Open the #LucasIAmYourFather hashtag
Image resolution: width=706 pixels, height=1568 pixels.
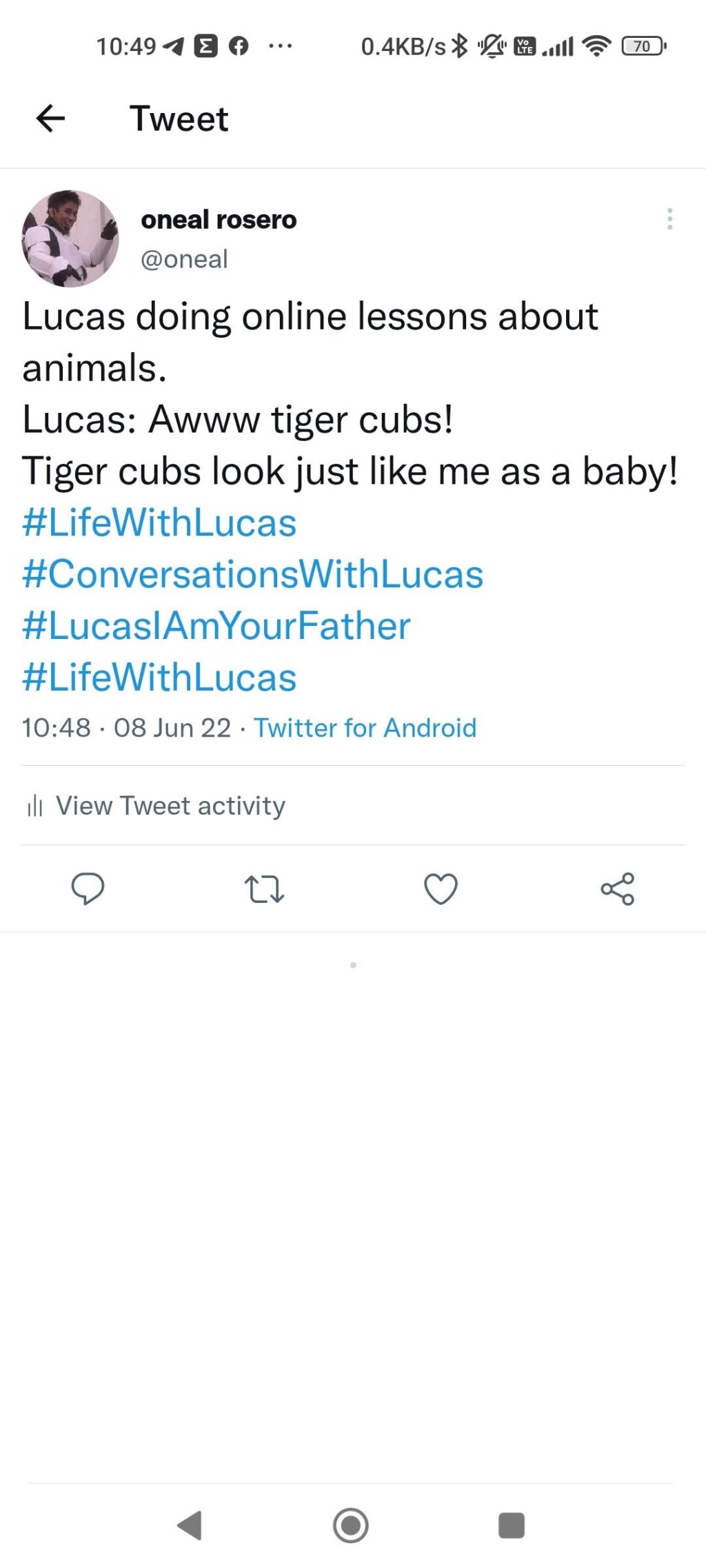(x=215, y=627)
